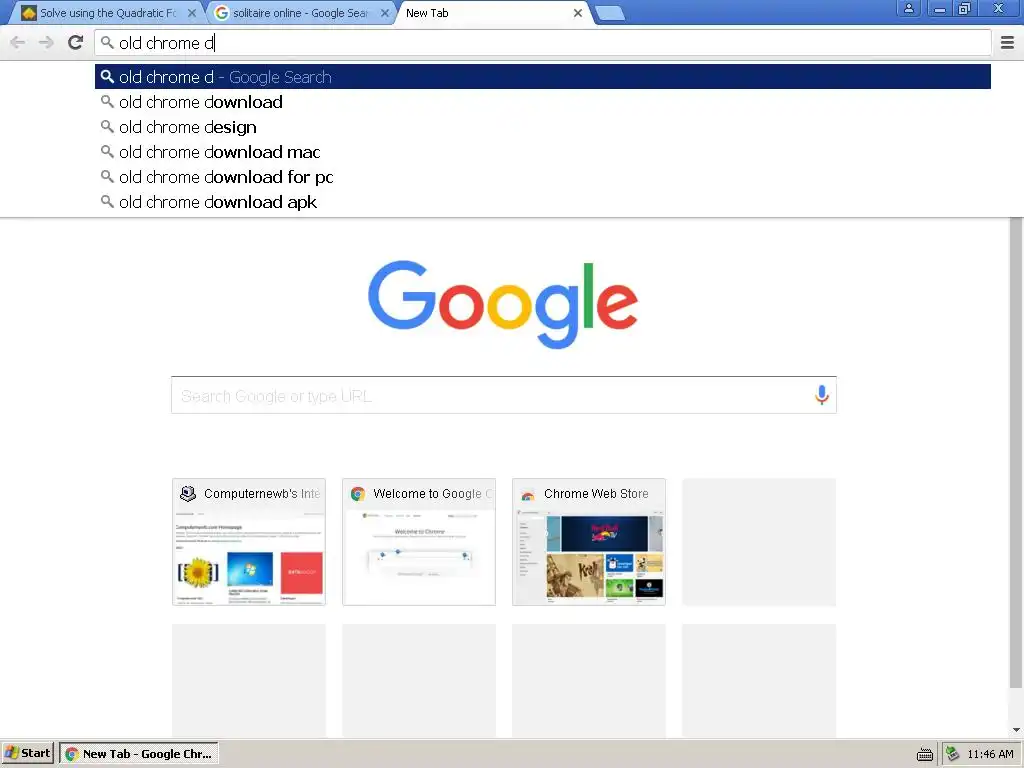The image size is (1024, 768).
Task: Close the 'Solve using the Quadratic' tab
Action: 191,13
